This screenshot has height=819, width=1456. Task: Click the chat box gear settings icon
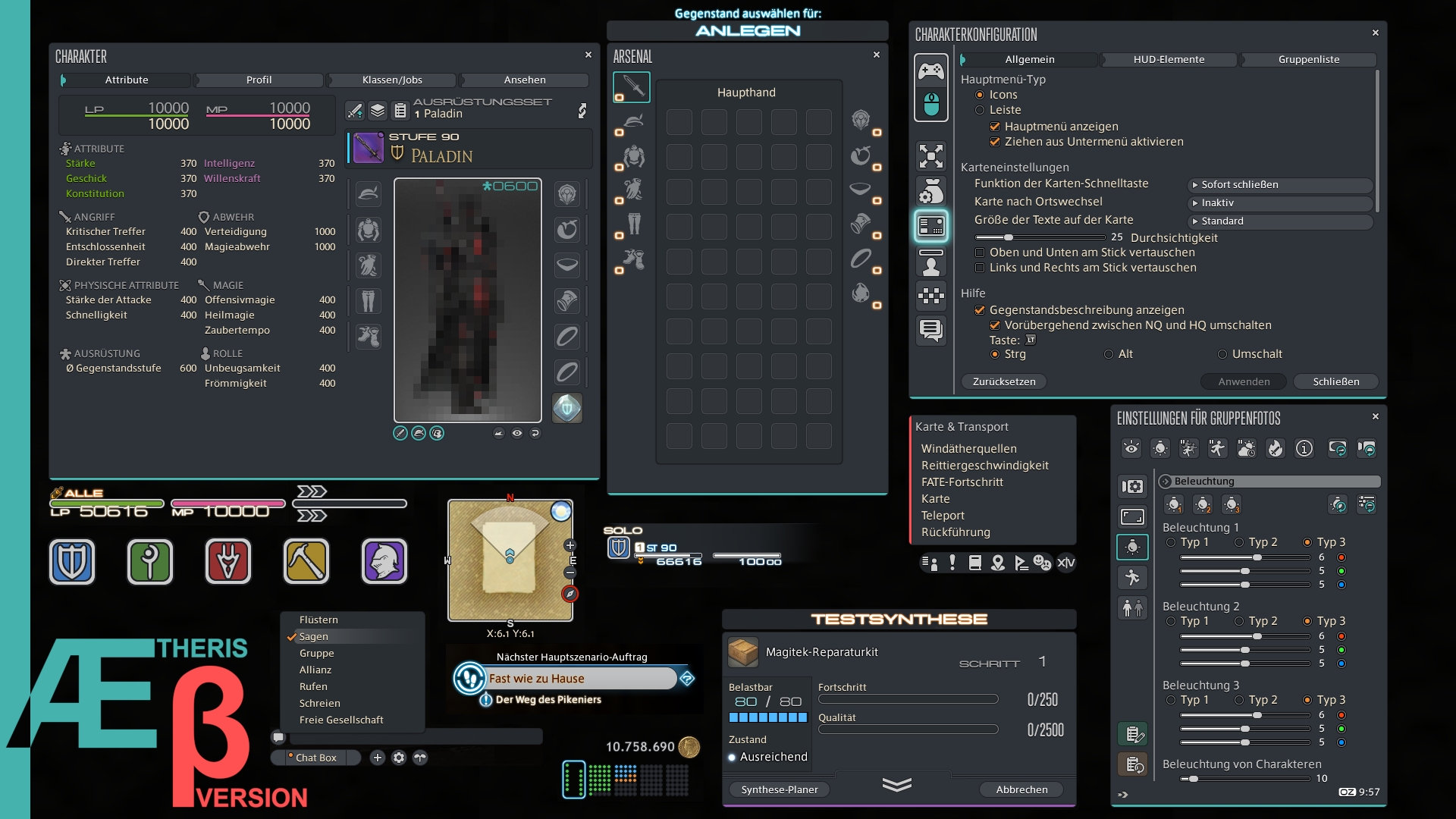click(399, 758)
